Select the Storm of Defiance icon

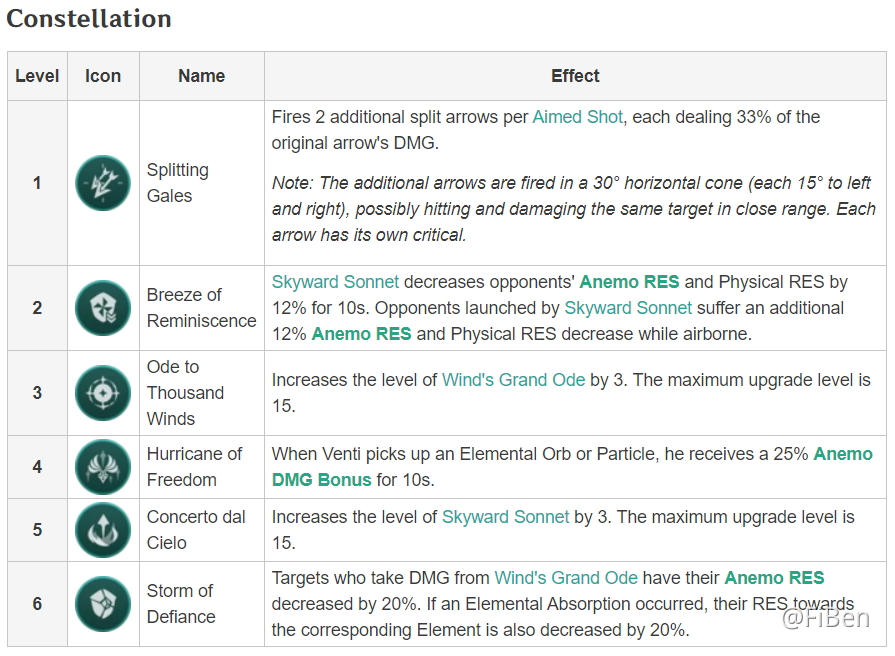(x=103, y=604)
